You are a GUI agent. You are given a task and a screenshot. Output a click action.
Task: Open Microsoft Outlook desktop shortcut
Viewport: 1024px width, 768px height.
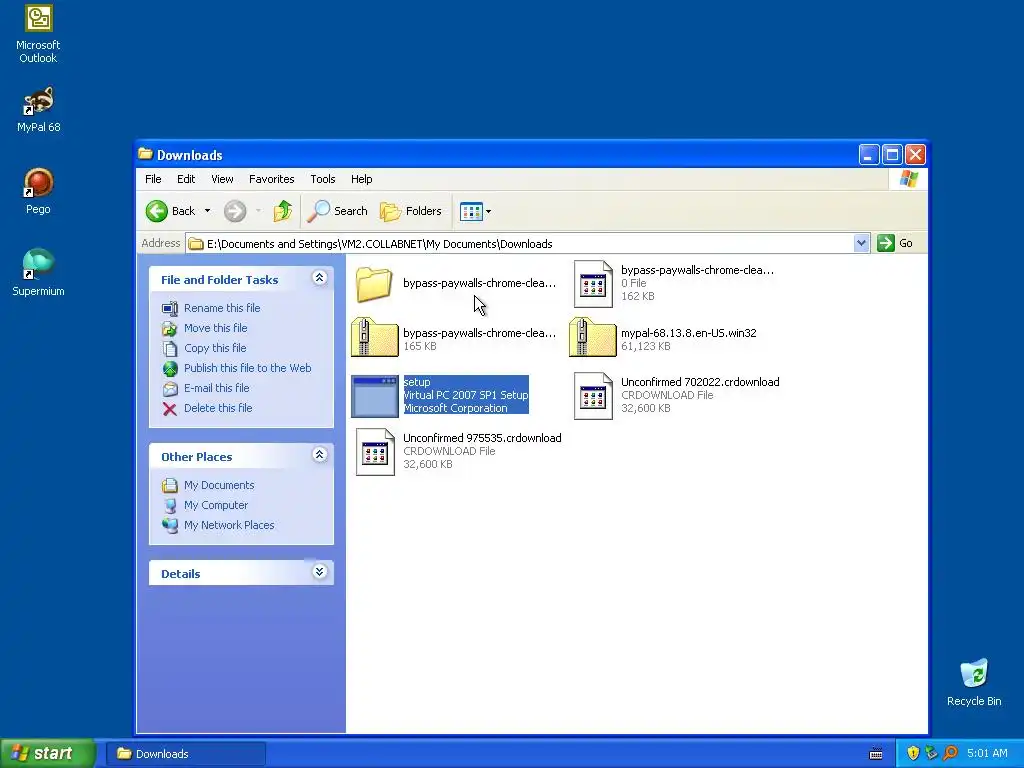(x=38, y=34)
